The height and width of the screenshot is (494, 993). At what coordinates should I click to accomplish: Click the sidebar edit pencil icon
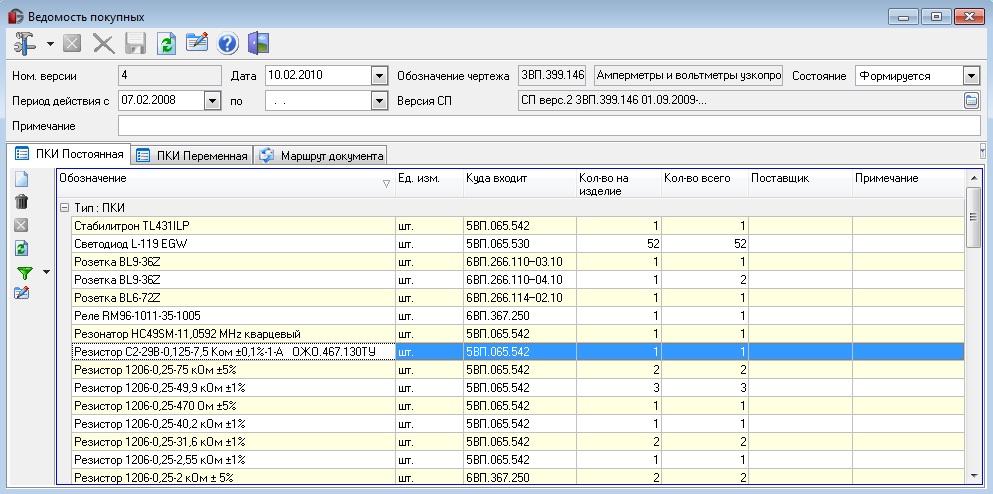pyautogui.click(x=22, y=293)
